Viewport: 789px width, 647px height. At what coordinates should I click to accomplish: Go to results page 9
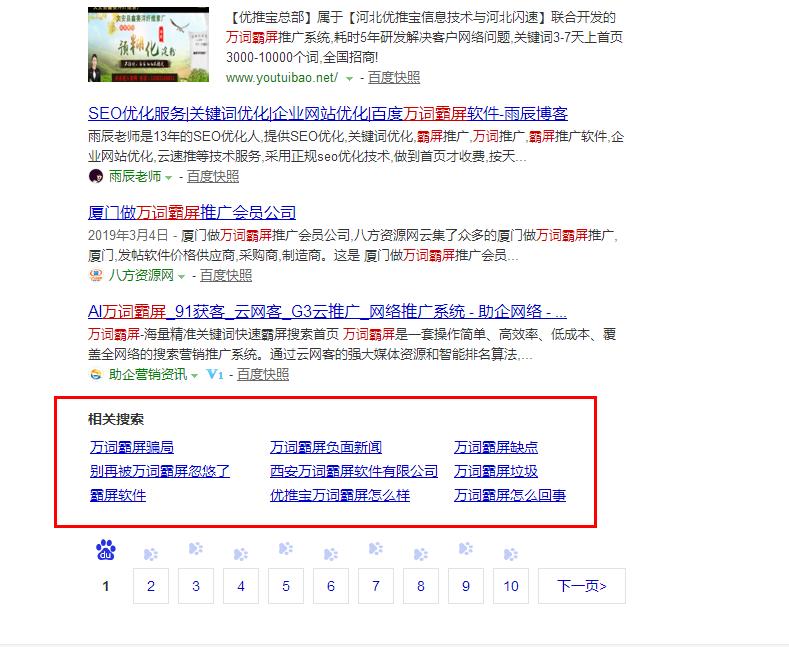(x=466, y=586)
